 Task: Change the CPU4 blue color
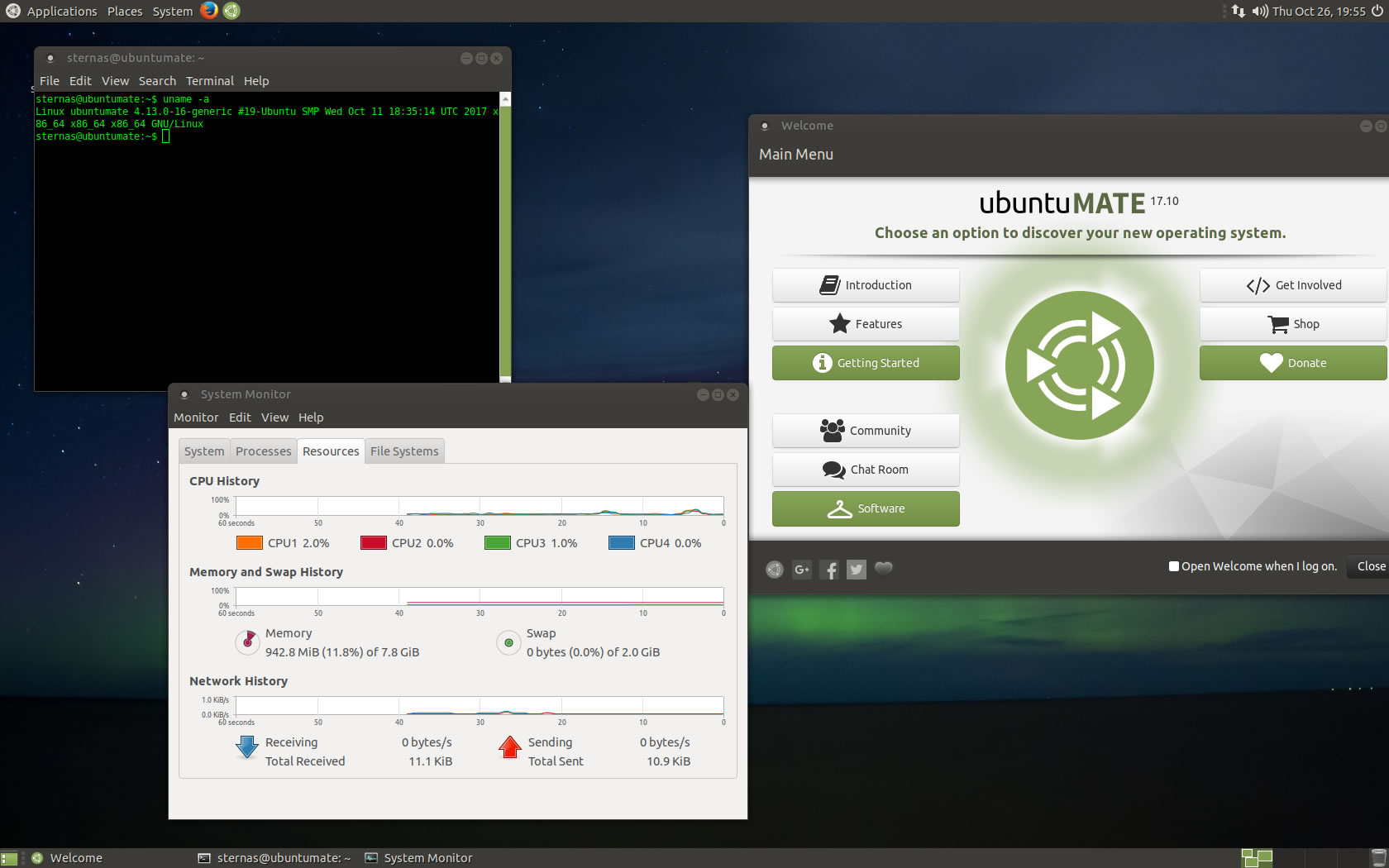pyautogui.click(x=622, y=543)
